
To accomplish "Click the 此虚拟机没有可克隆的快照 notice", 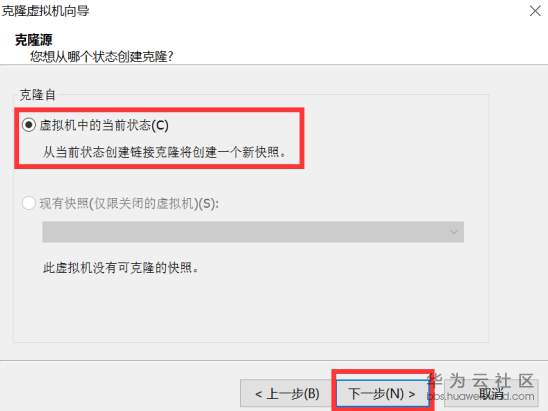I will (x=121, y=268).
